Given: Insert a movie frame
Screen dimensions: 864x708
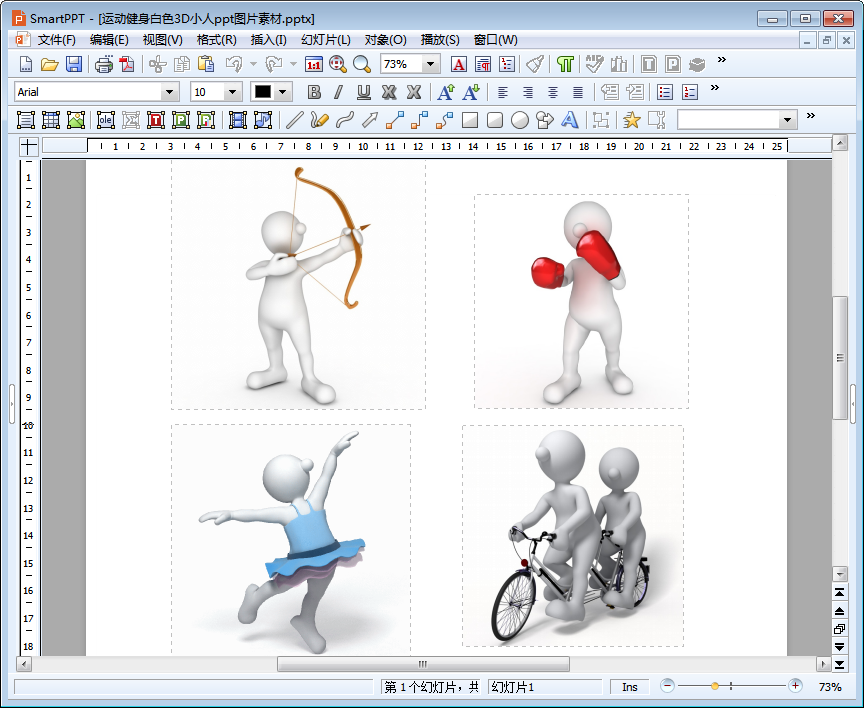Looking at the screenshot, I should click(x=237, y=120).
